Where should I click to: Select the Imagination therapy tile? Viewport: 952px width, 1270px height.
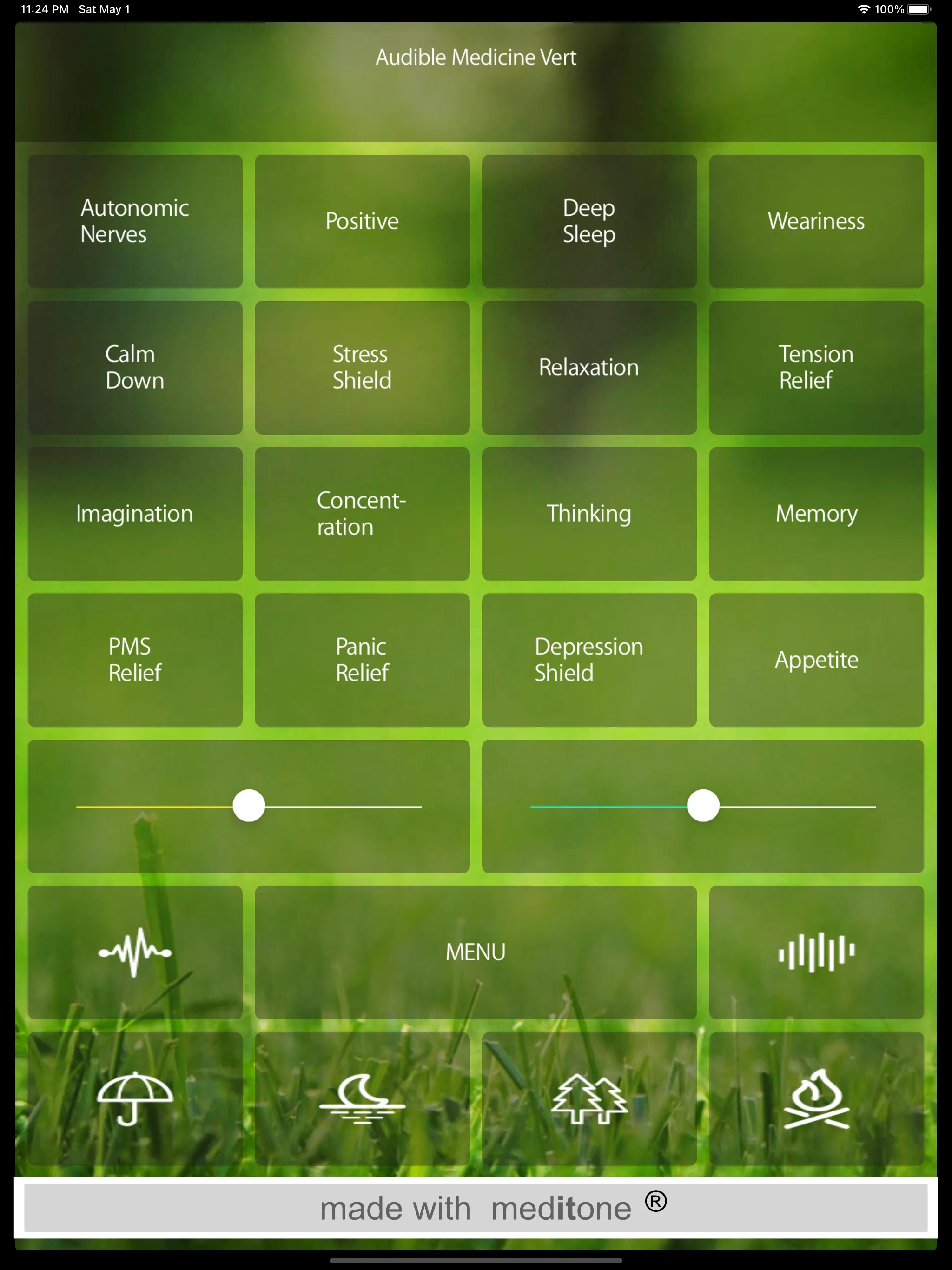133,512
